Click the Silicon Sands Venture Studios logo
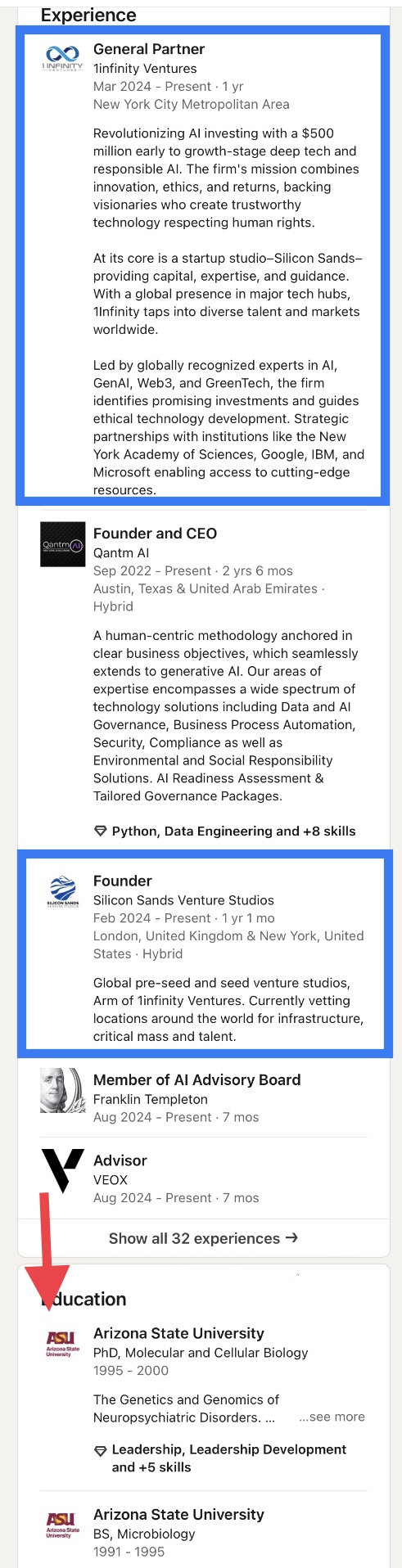The height and width of the screenshot is (1568, 402). pos(63,892)
